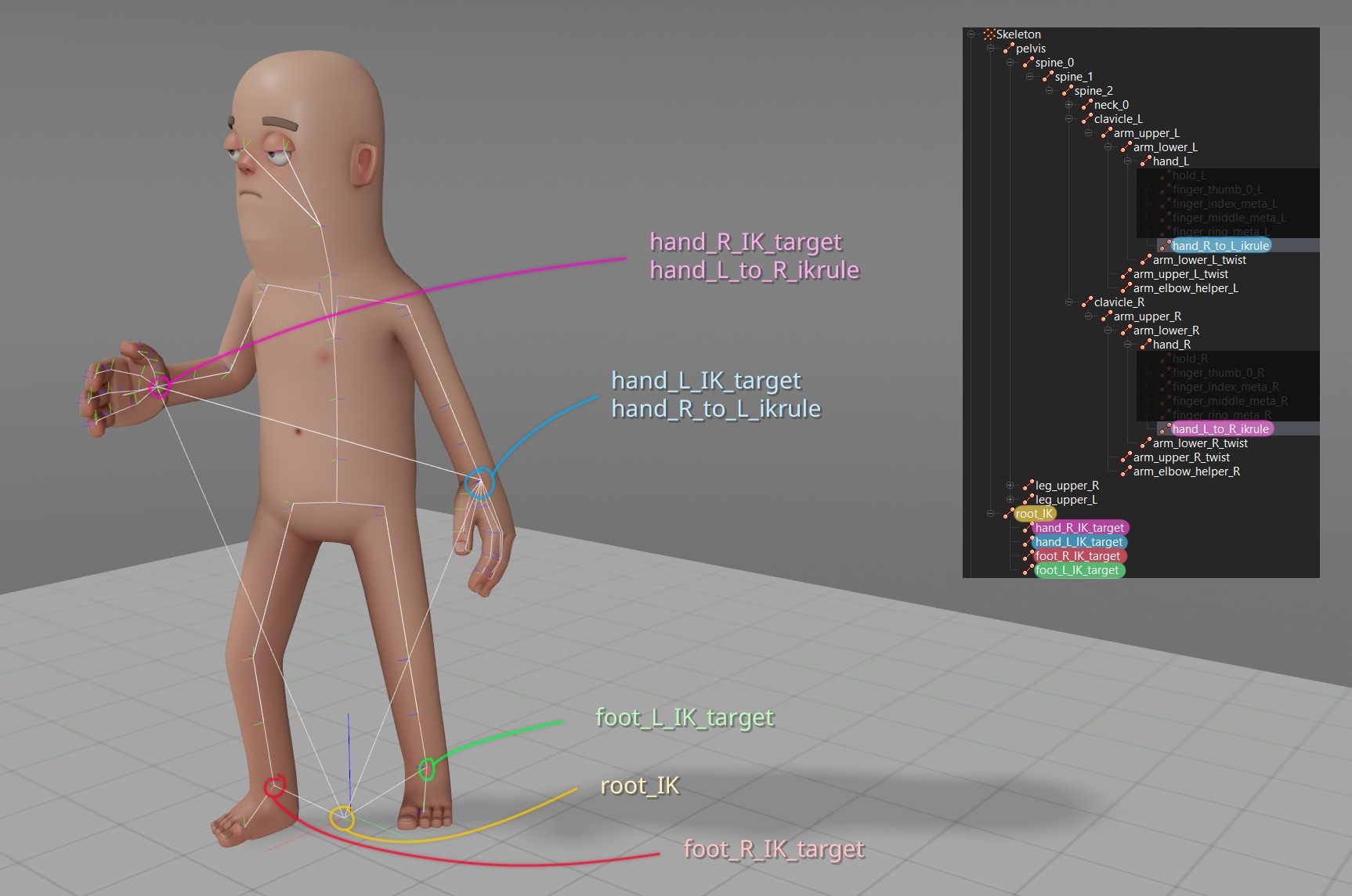Select the foot_L_IK_target tree entry
The height and width of the screenshot is (896, 1352).
(x=1077, y=570)
